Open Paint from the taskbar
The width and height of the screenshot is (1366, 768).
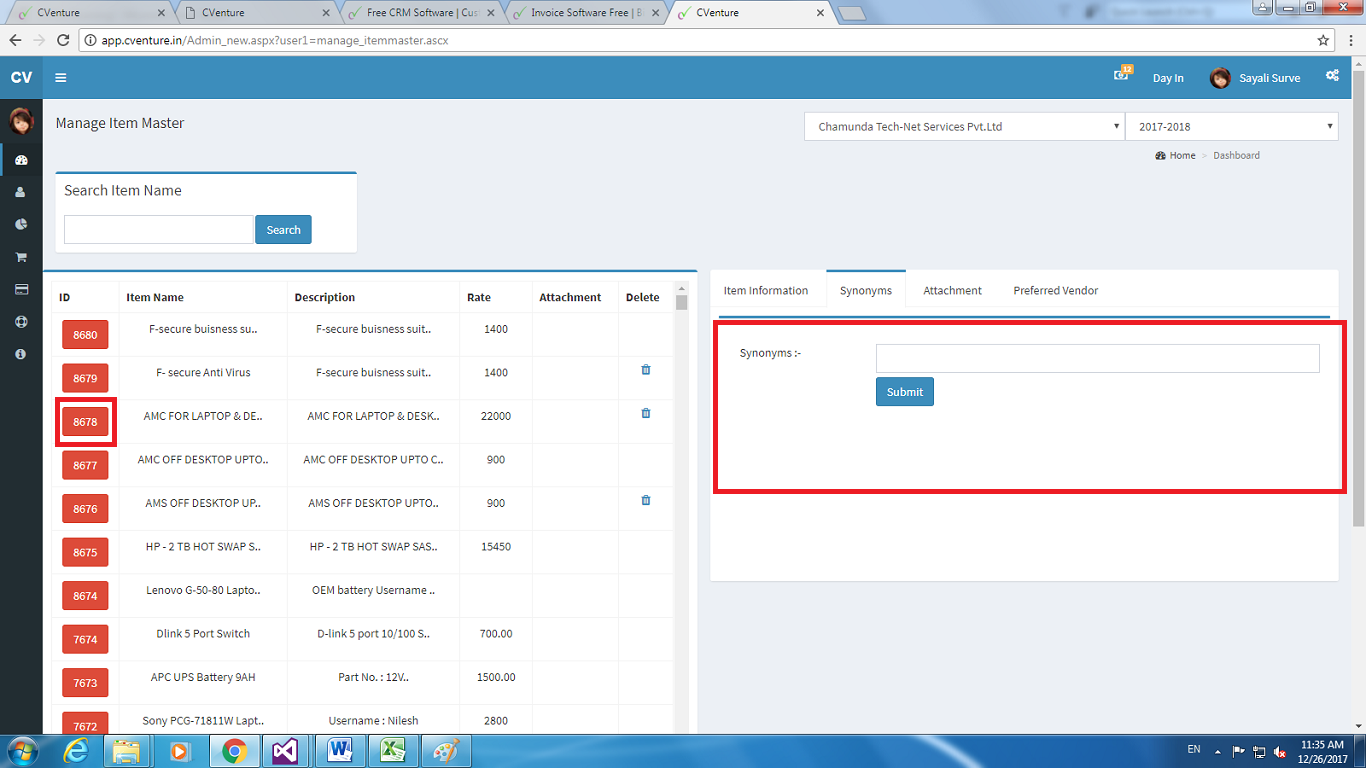coord(444,751)
